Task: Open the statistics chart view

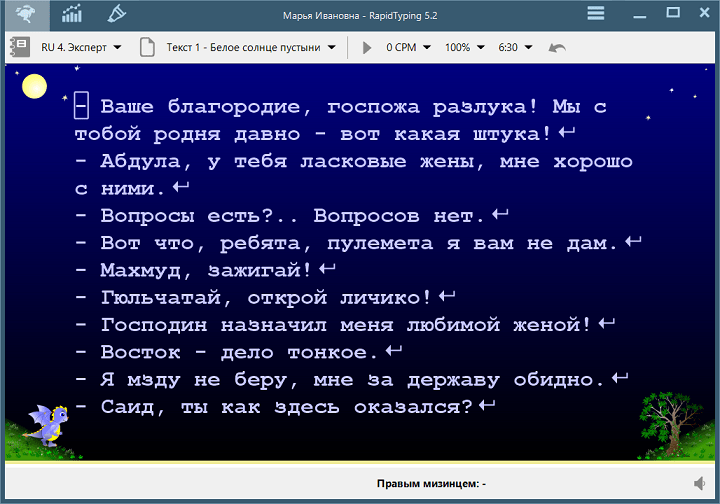Action: 73,14
